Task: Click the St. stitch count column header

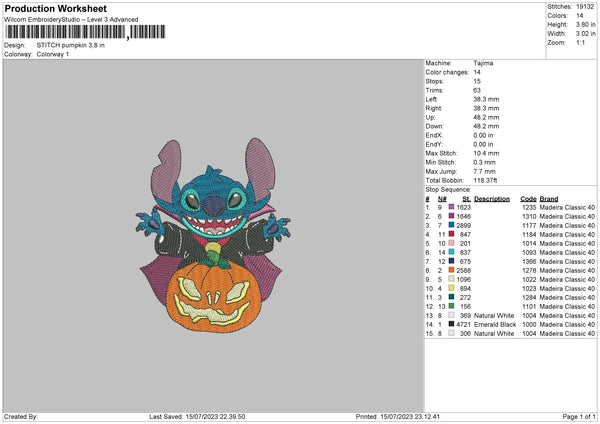Action: pos(466,198)
